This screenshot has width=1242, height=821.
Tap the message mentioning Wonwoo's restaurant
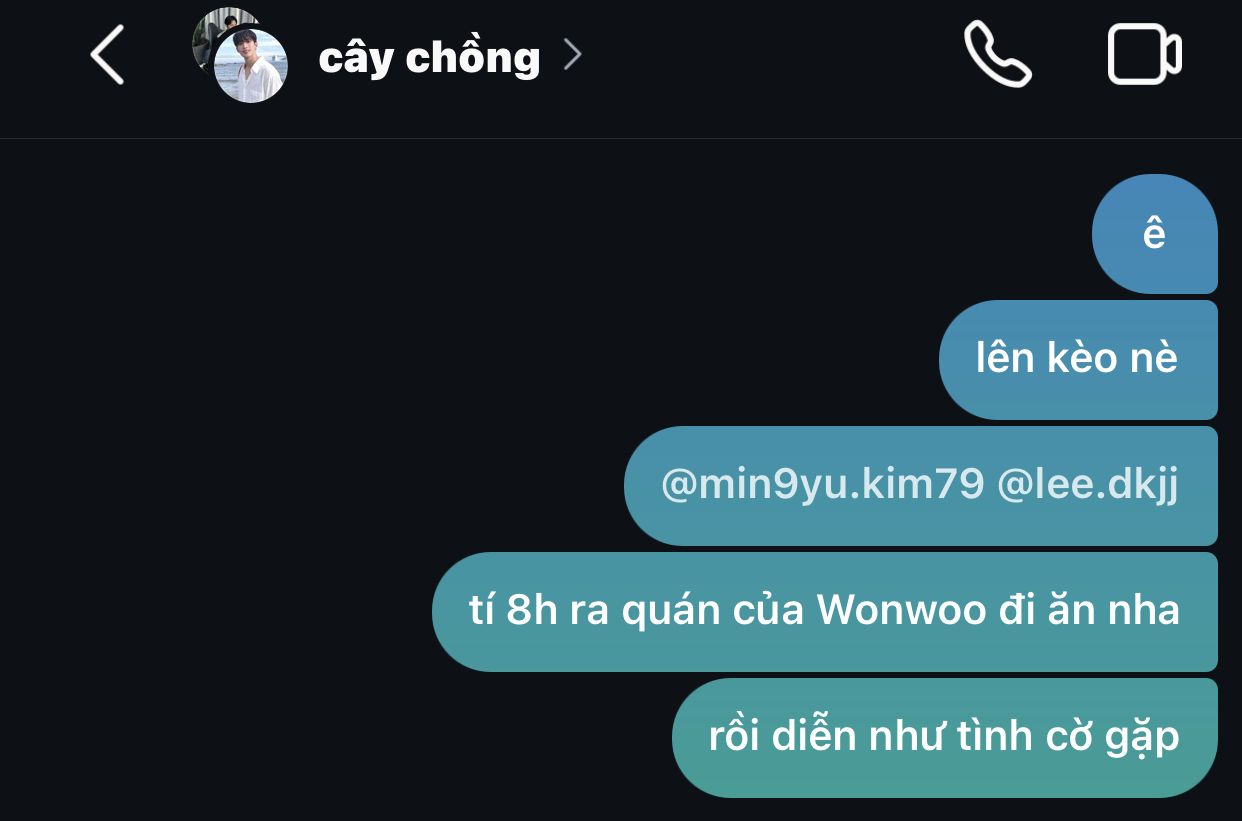tap(825, 611)
